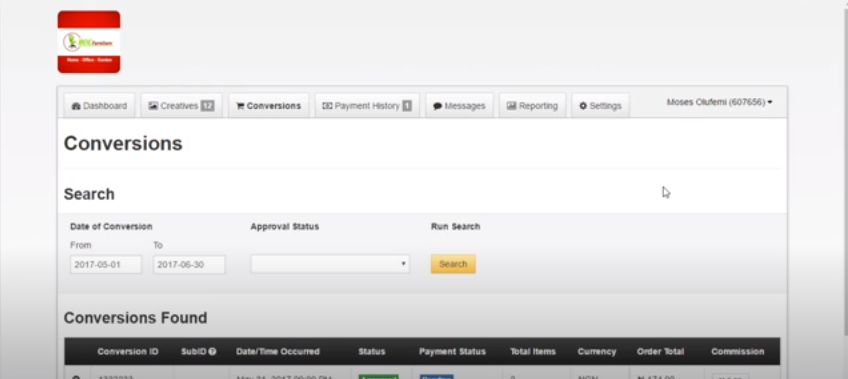Click the From date field 2017-05-01
Viewport: 848px width, 379px height.
click(106, 264)
